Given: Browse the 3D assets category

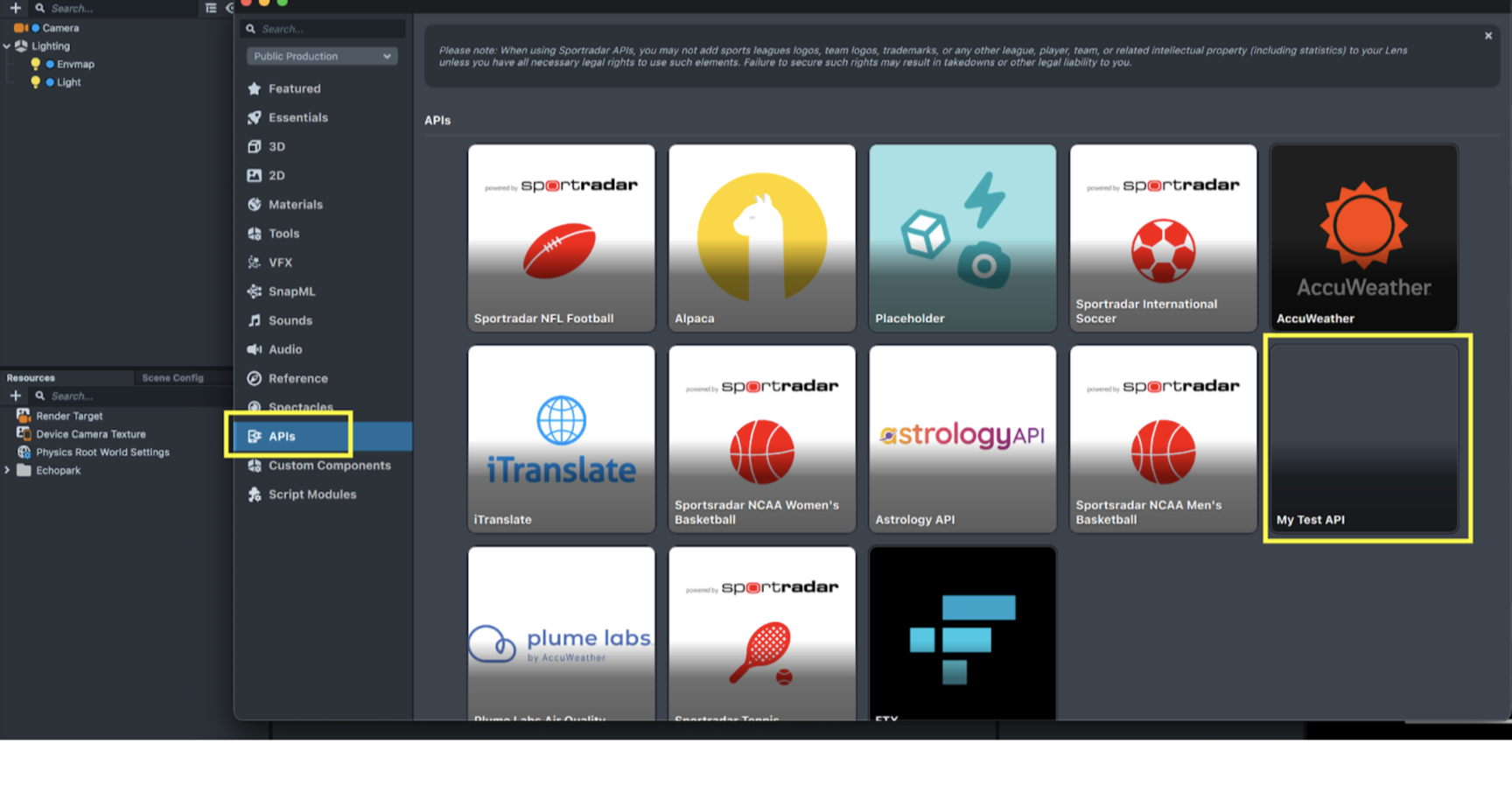Looking at the screenshot, I should pyautogui.click(x=276, y=146).
